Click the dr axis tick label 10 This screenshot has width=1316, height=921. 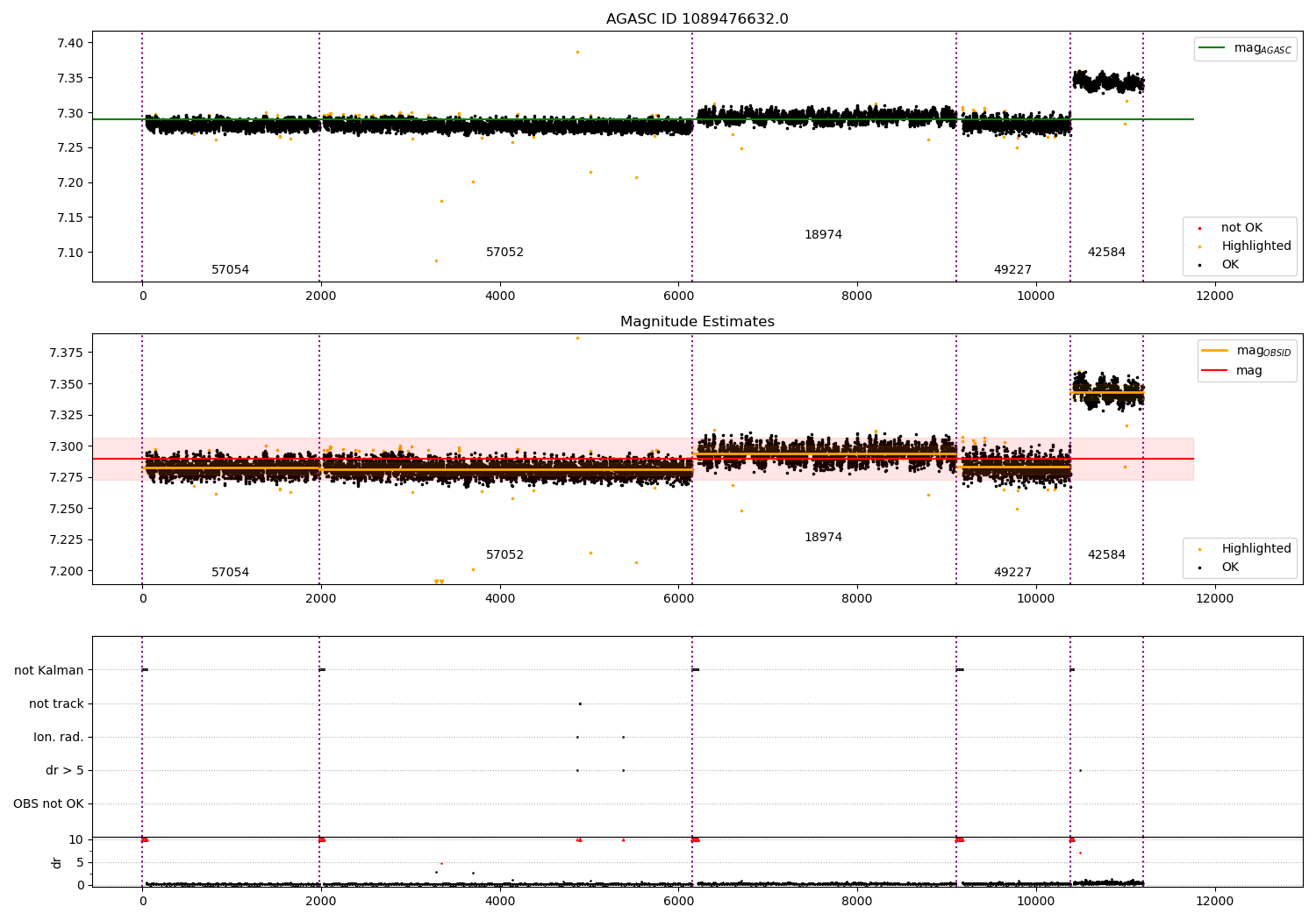tap(76, 839)
